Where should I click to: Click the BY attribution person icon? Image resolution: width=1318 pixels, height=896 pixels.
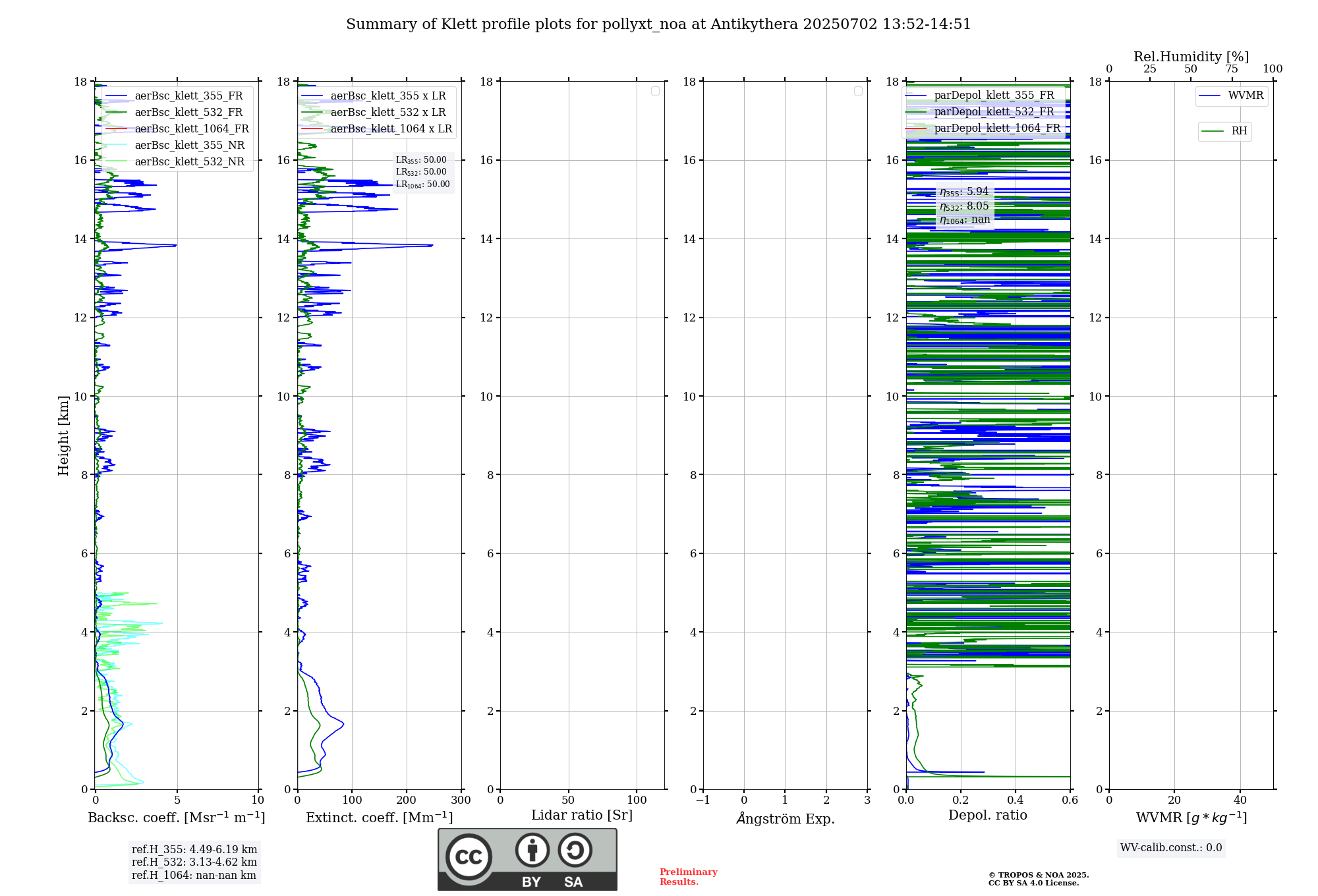[x=532, y=850]
